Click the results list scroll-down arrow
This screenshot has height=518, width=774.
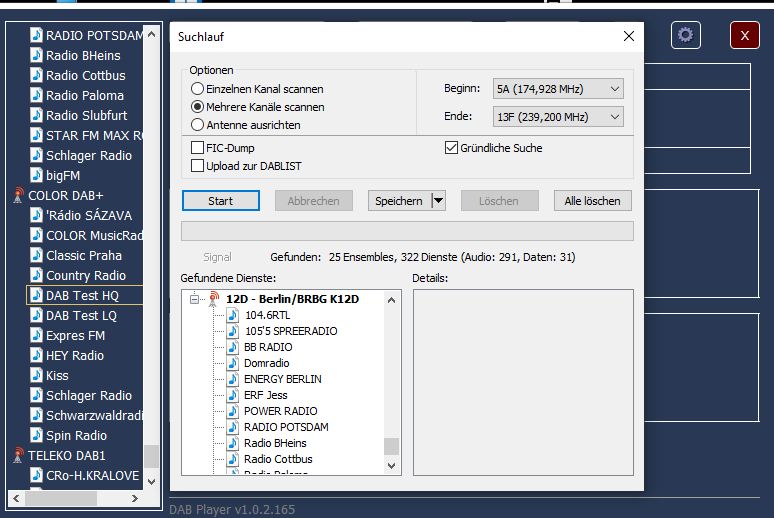(391, 466)
